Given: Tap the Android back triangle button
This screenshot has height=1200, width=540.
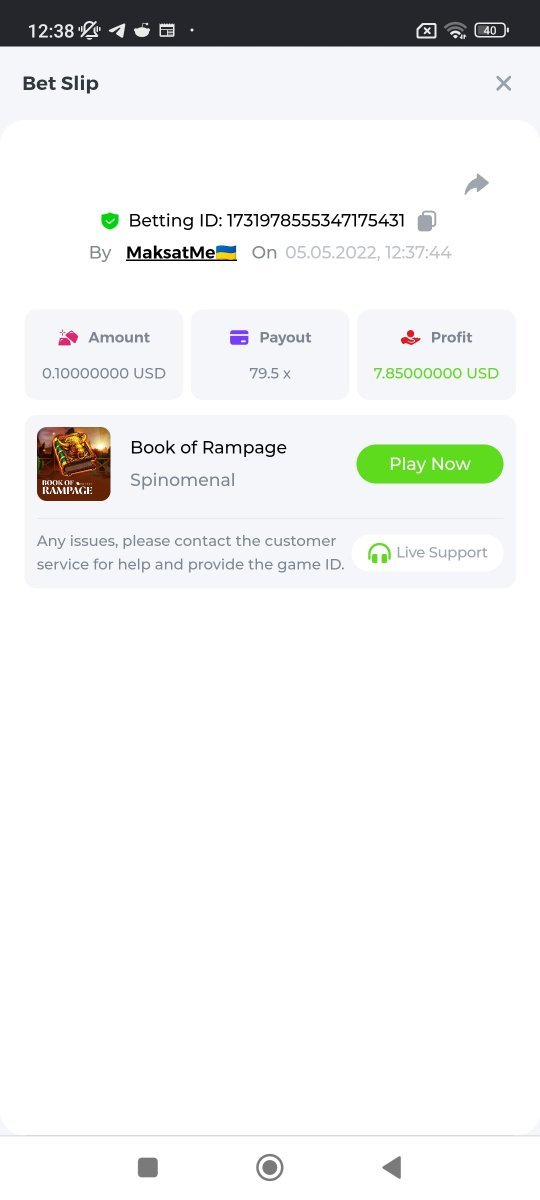Looking at the screenshot, I should [392, 1167].
